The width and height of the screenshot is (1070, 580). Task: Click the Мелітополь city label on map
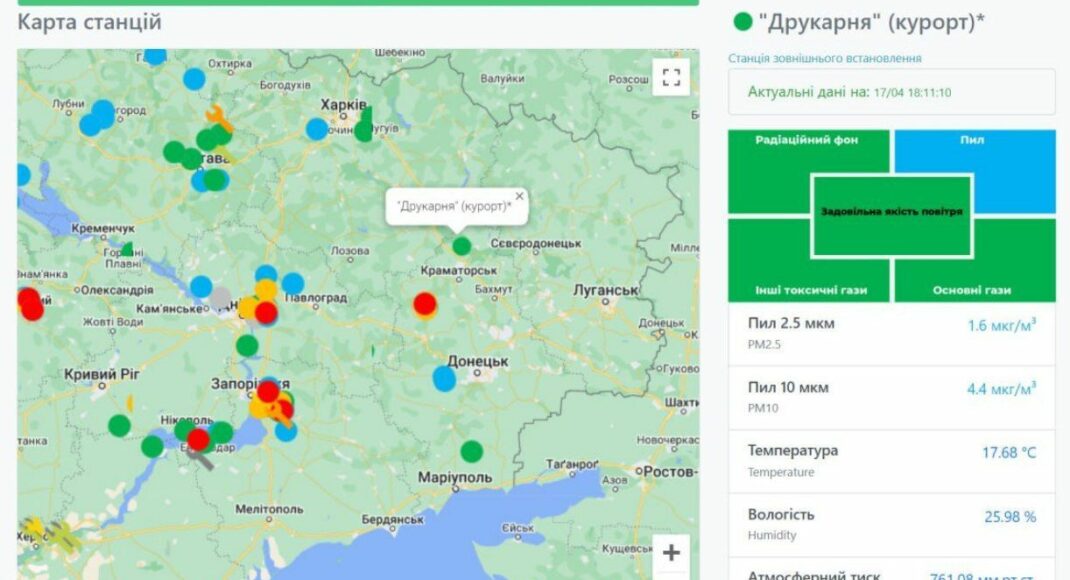[269, 509]
